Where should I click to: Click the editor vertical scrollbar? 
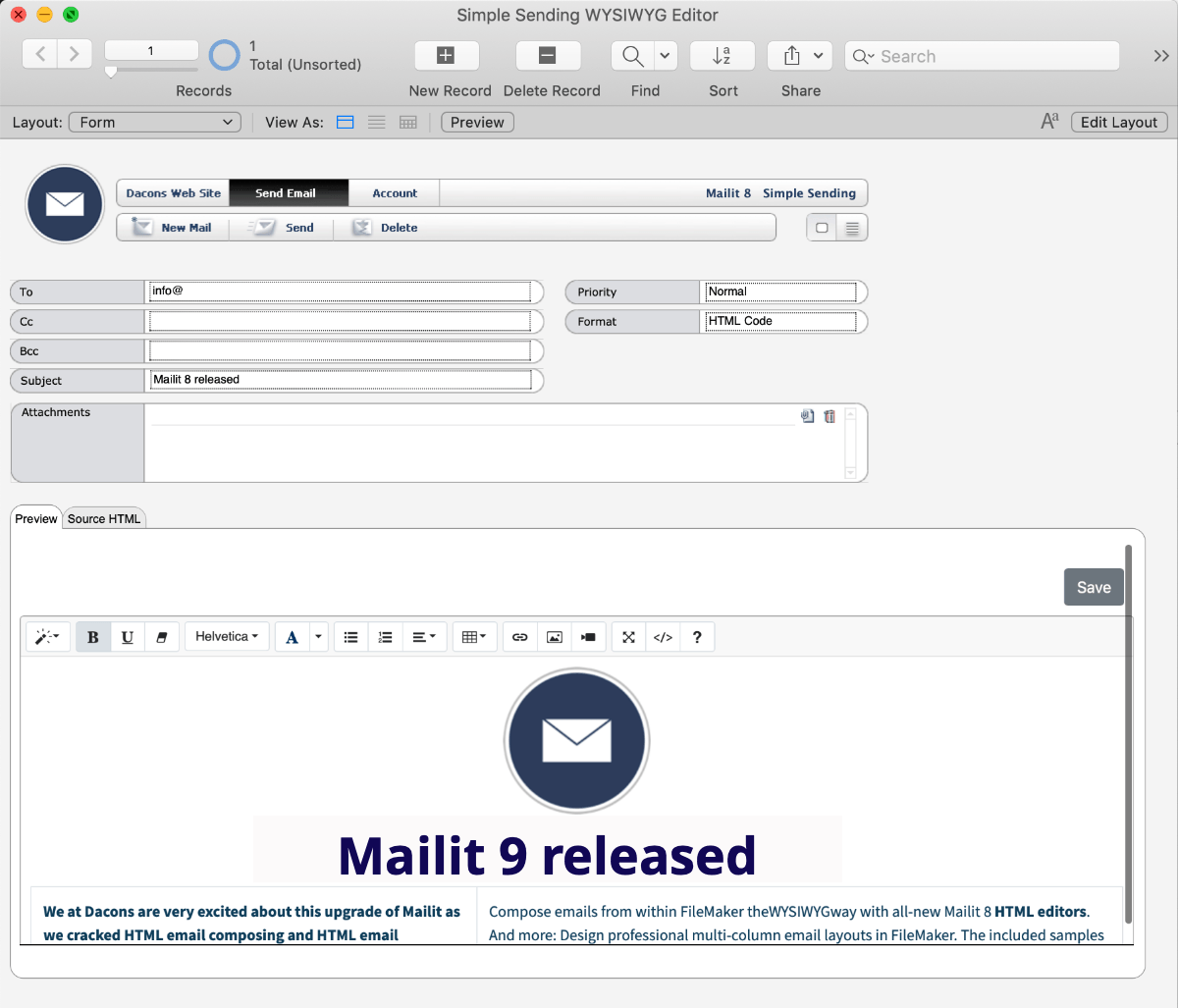pos(1129,732)
